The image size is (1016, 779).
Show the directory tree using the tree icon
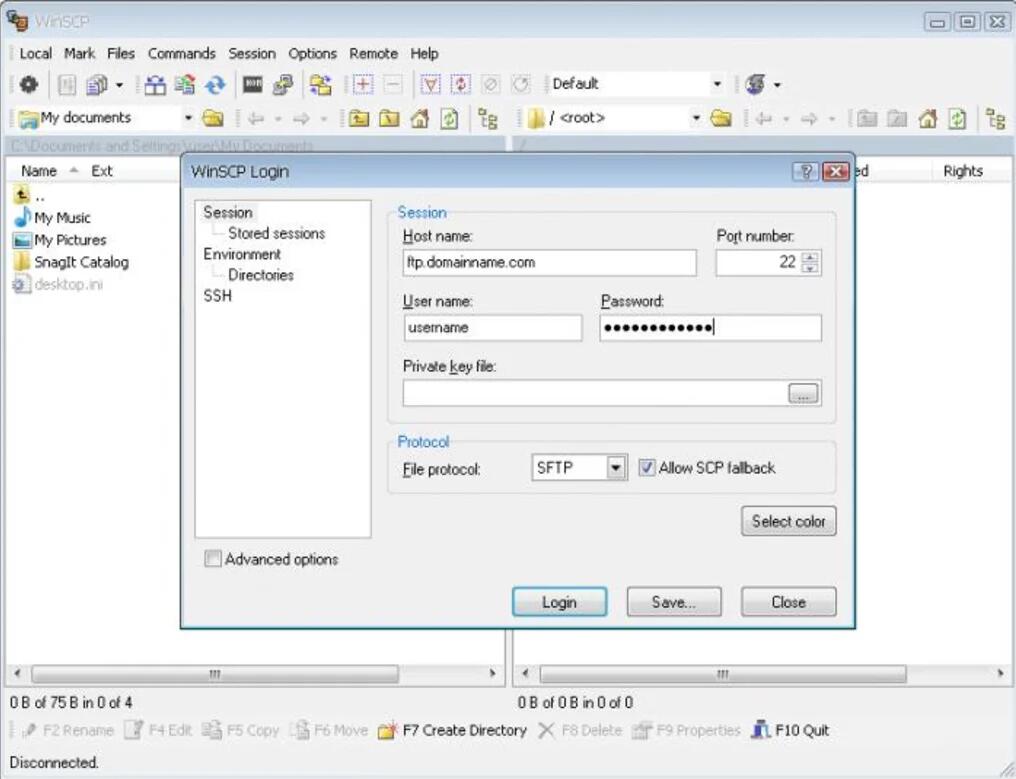pos(488,118)
